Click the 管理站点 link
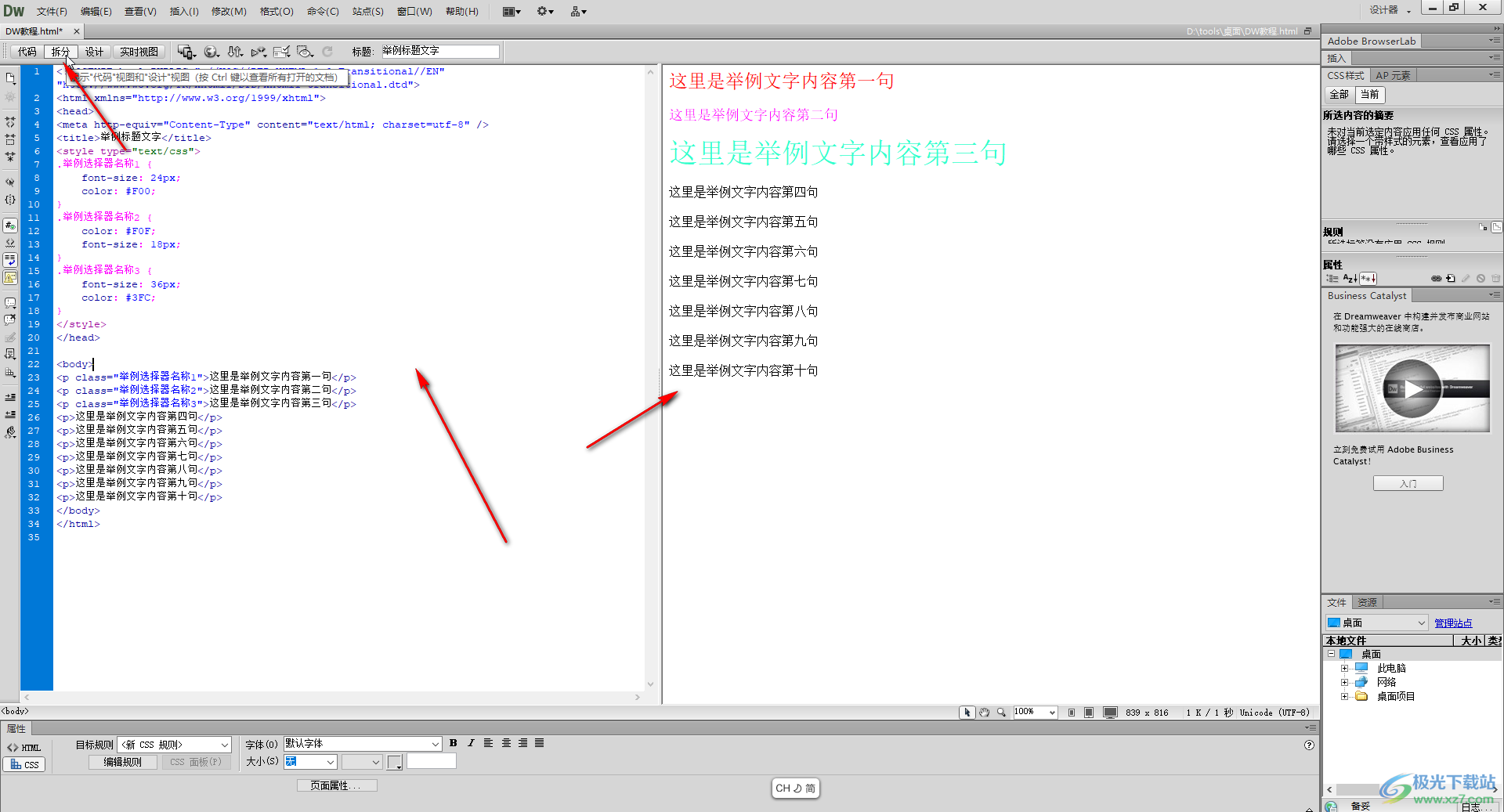 point(1453,623)
